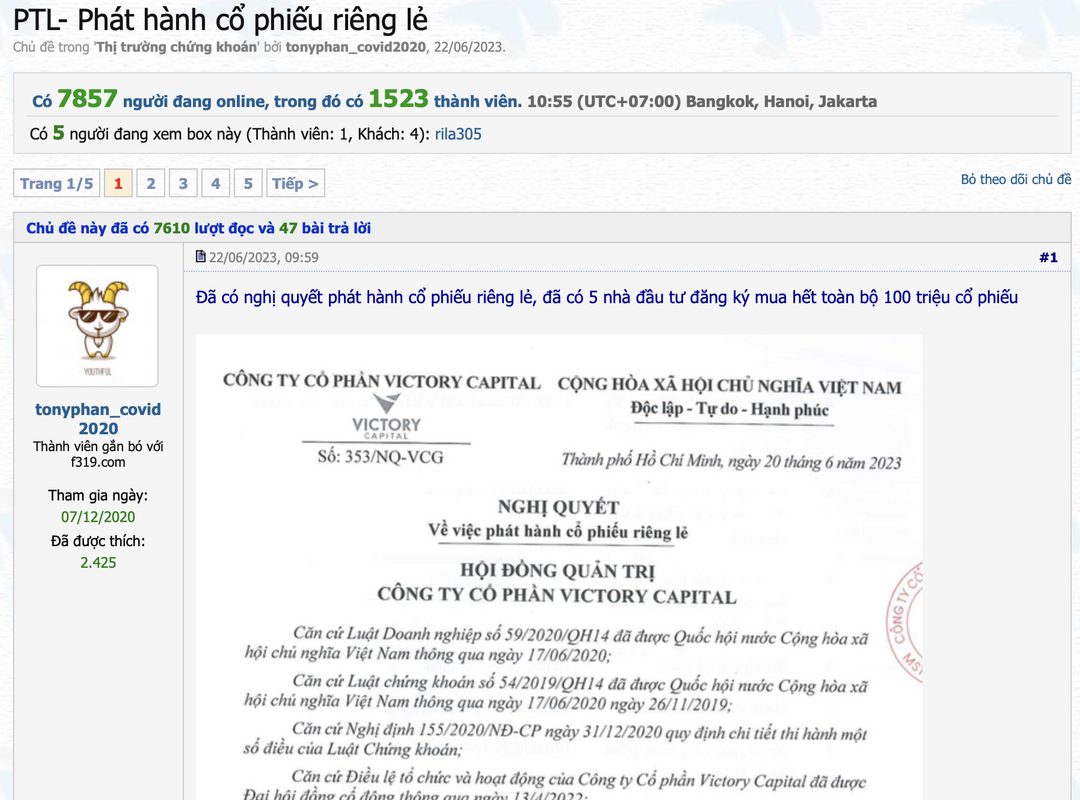Open the attached Victory Capital resolution image
The height and width of the screenshot is (800, 1080).
pyautogui.click(x=559, y=567)
